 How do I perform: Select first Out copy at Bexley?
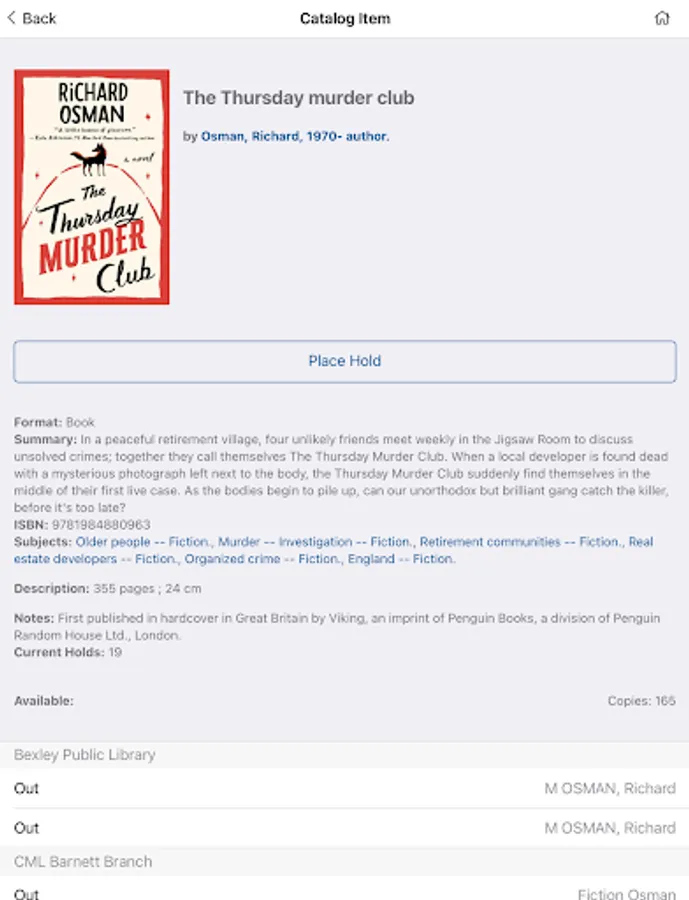coord(344,788)
